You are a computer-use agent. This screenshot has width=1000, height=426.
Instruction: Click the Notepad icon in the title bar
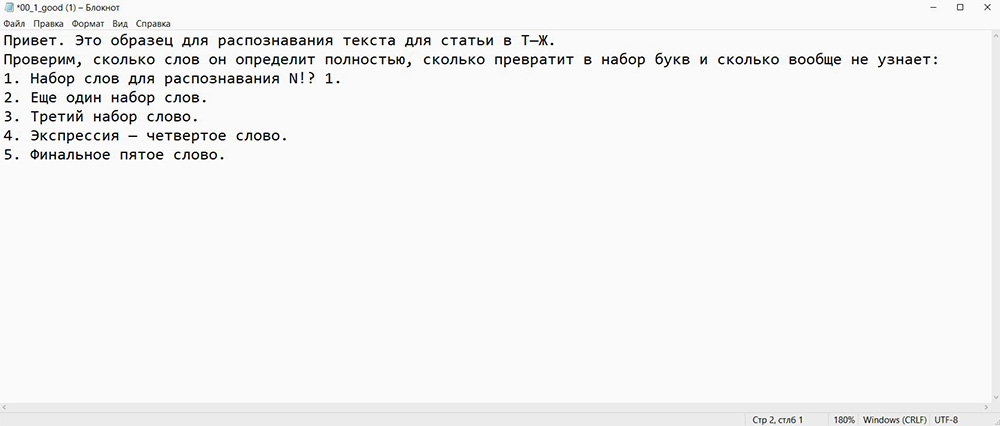[x=8, y=8]
